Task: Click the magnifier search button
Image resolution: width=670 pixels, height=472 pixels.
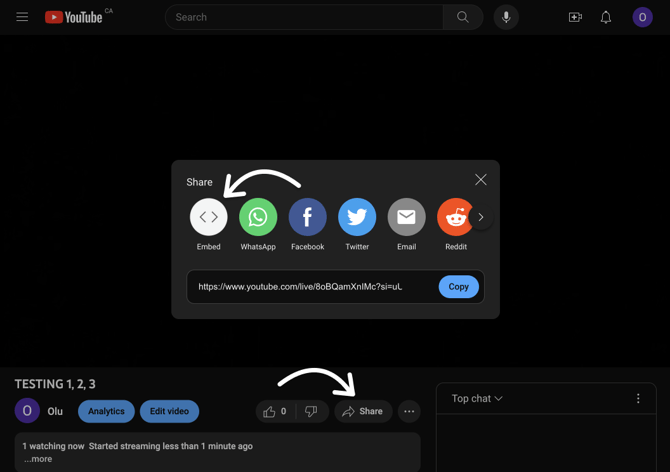Action: coord(463,17)
